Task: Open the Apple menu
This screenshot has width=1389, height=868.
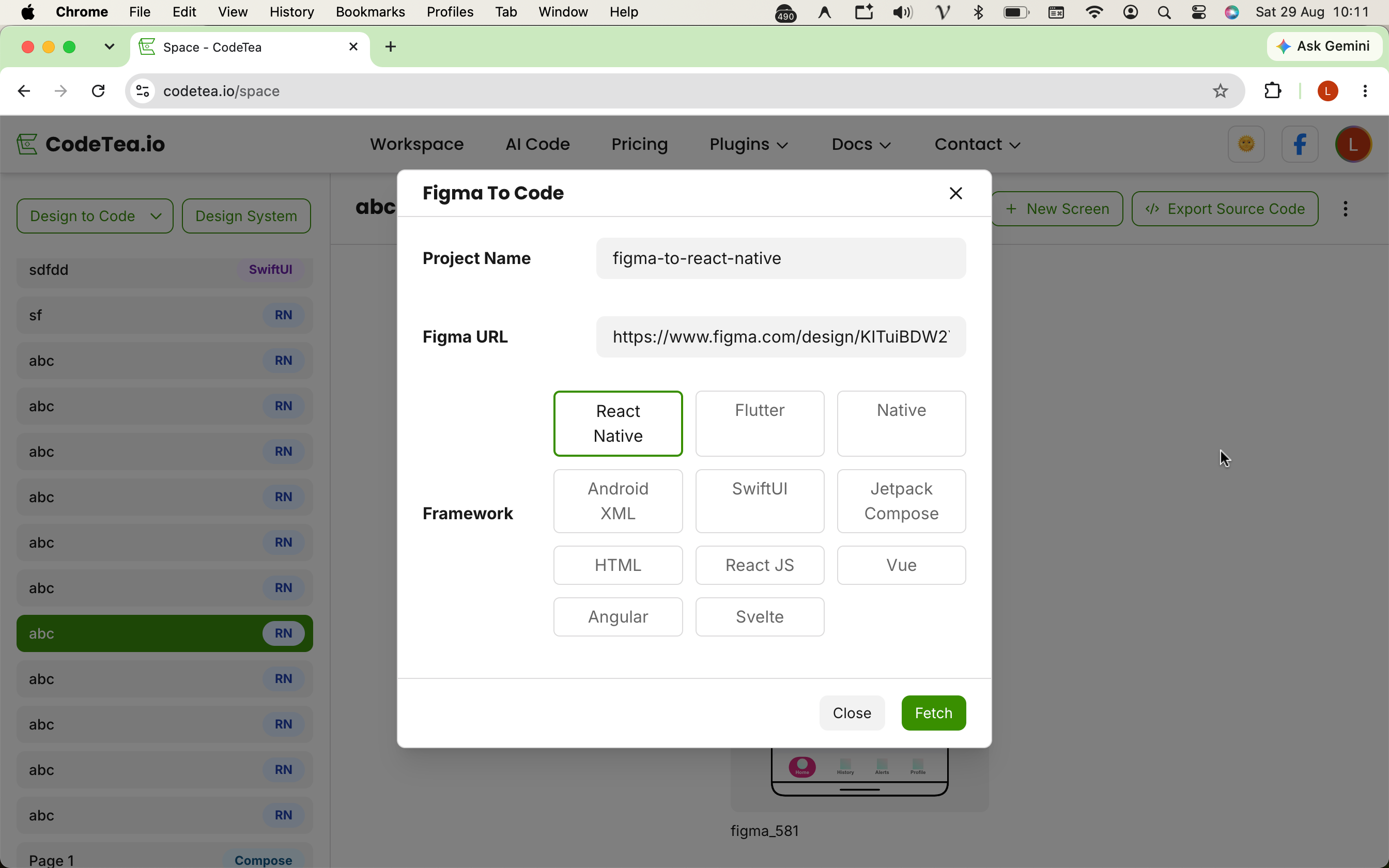Action: point(27,12)
